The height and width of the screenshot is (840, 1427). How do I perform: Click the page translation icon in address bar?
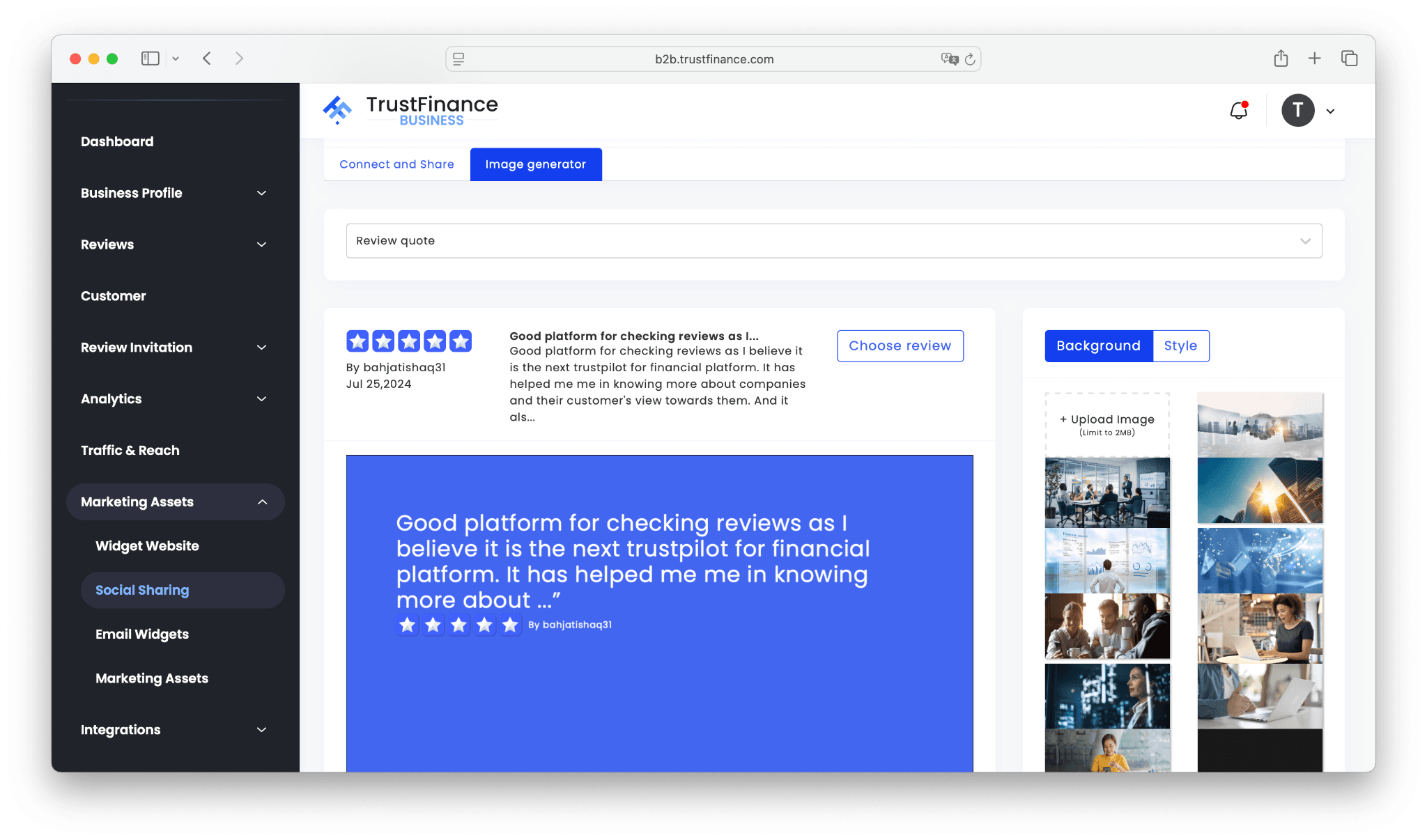(948, 59)
